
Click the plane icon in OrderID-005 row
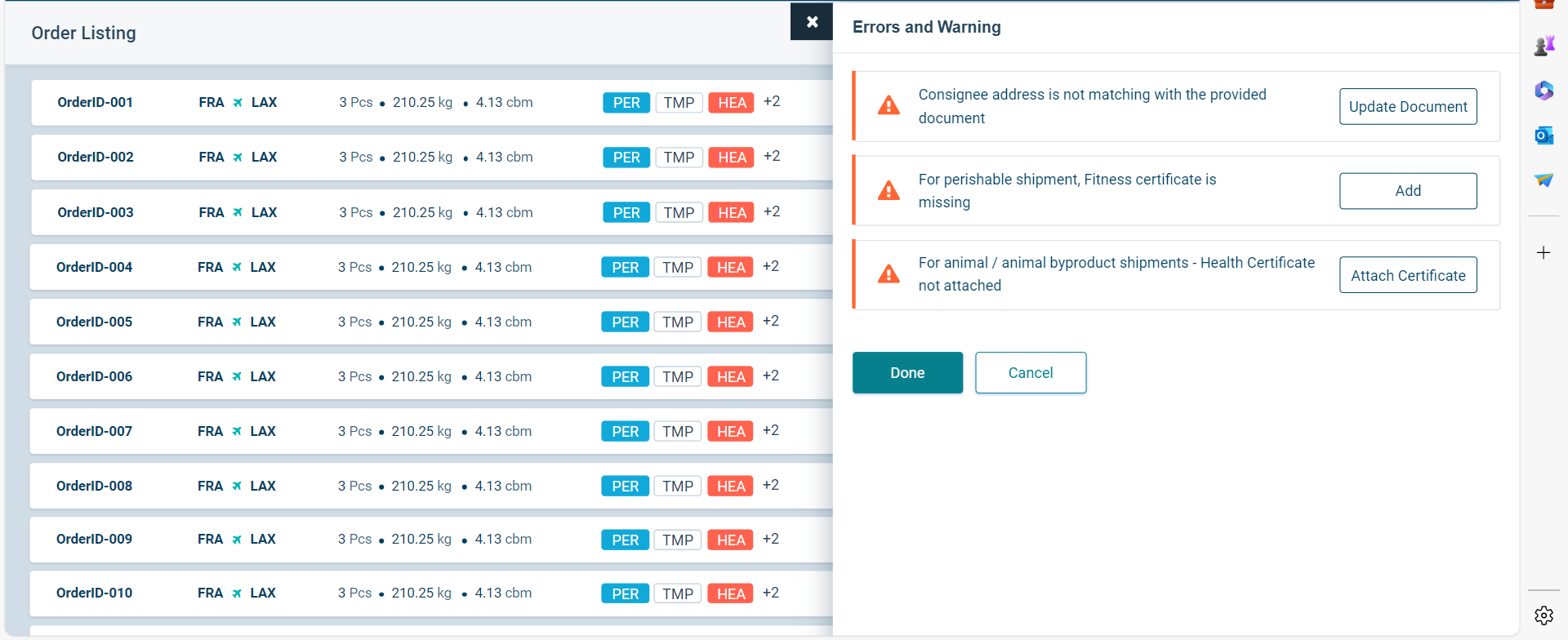click(237, 322)
